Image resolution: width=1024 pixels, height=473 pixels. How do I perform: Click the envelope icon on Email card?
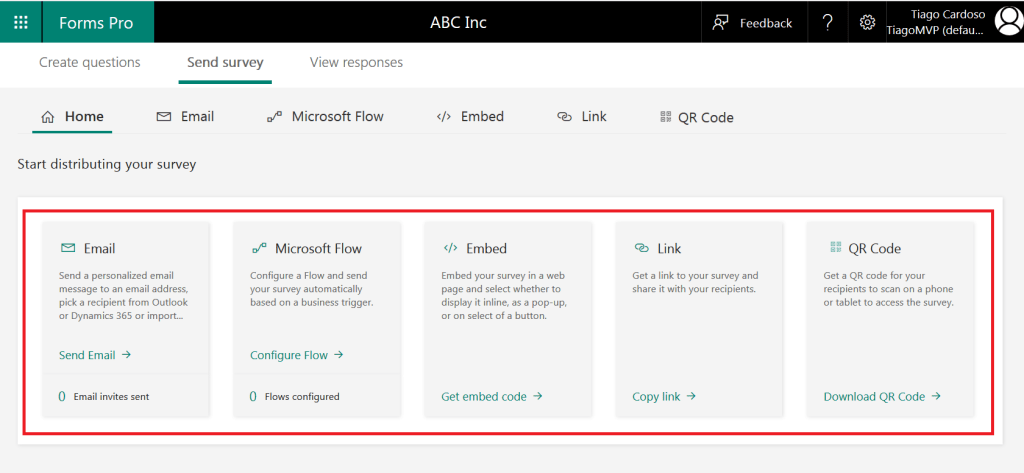[68, 248]
